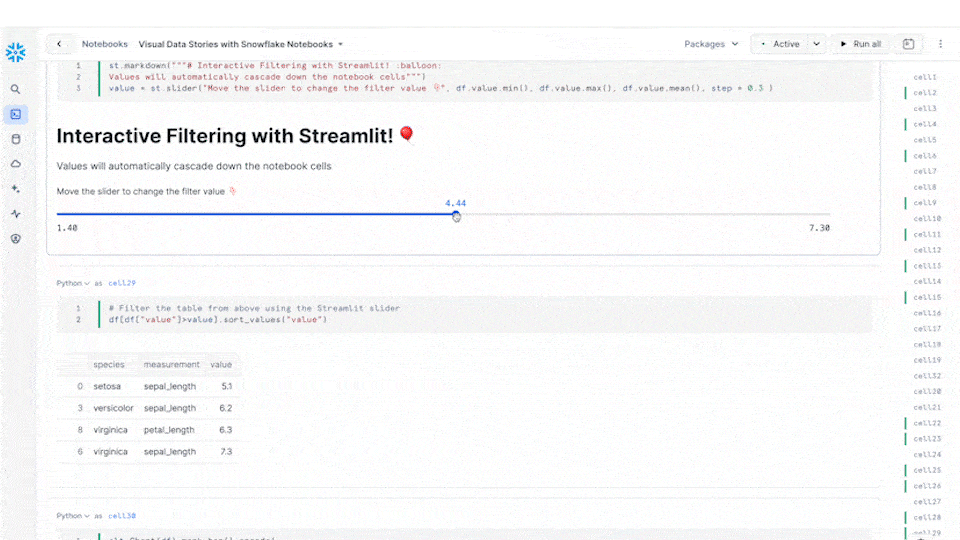Screen dimensions: 960x540
Task: Open the three-dot more options menu
Action: (940, 44)
